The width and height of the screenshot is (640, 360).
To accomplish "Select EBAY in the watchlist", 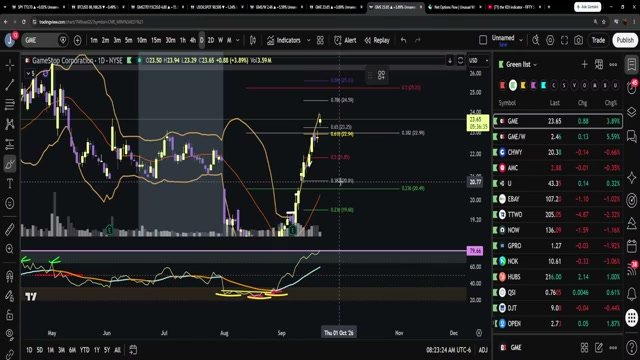I will pos(558,199).
